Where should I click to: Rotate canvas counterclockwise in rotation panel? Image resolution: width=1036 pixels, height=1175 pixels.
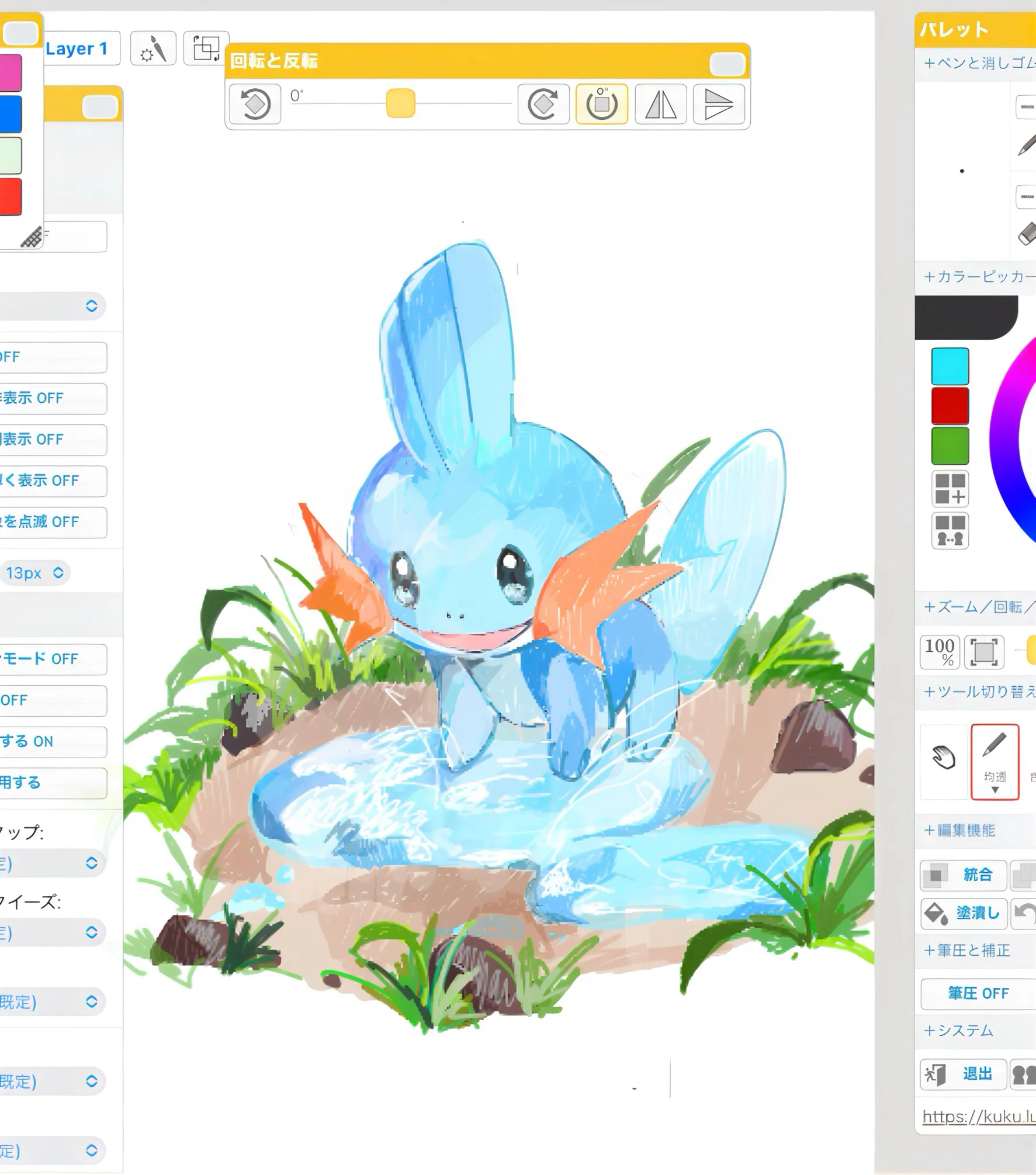click(255, 104)
